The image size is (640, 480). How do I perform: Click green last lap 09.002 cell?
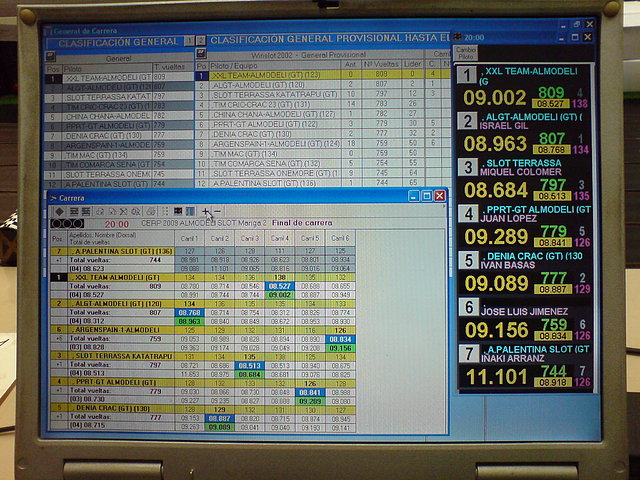pos(280,295)
